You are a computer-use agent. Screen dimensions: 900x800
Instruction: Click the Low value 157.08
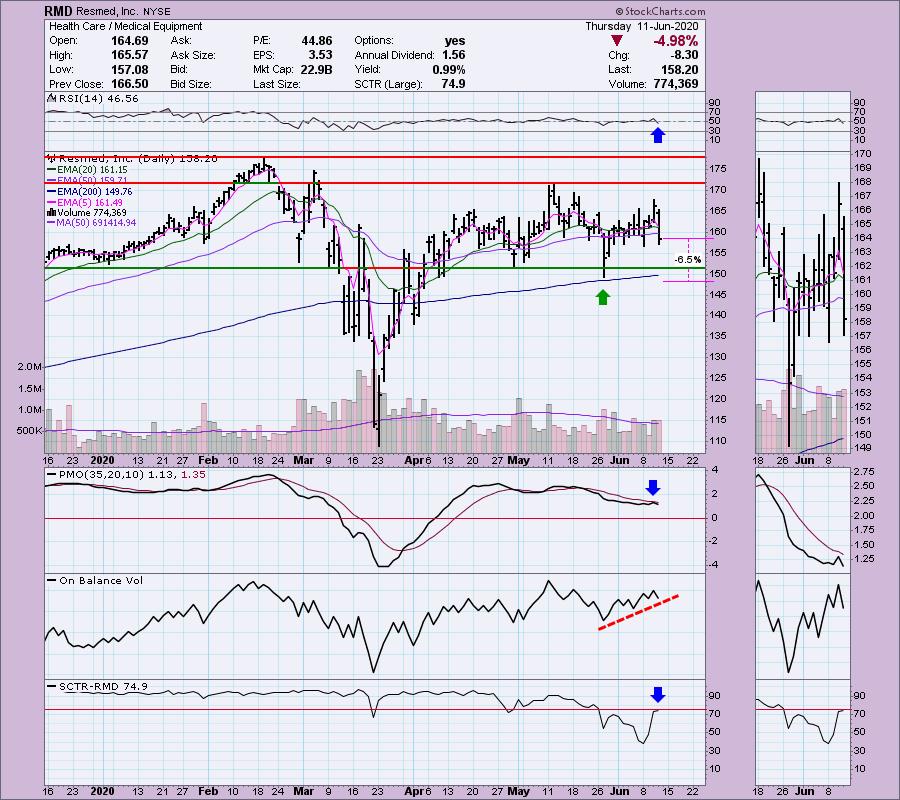click(x=129, y=69)
